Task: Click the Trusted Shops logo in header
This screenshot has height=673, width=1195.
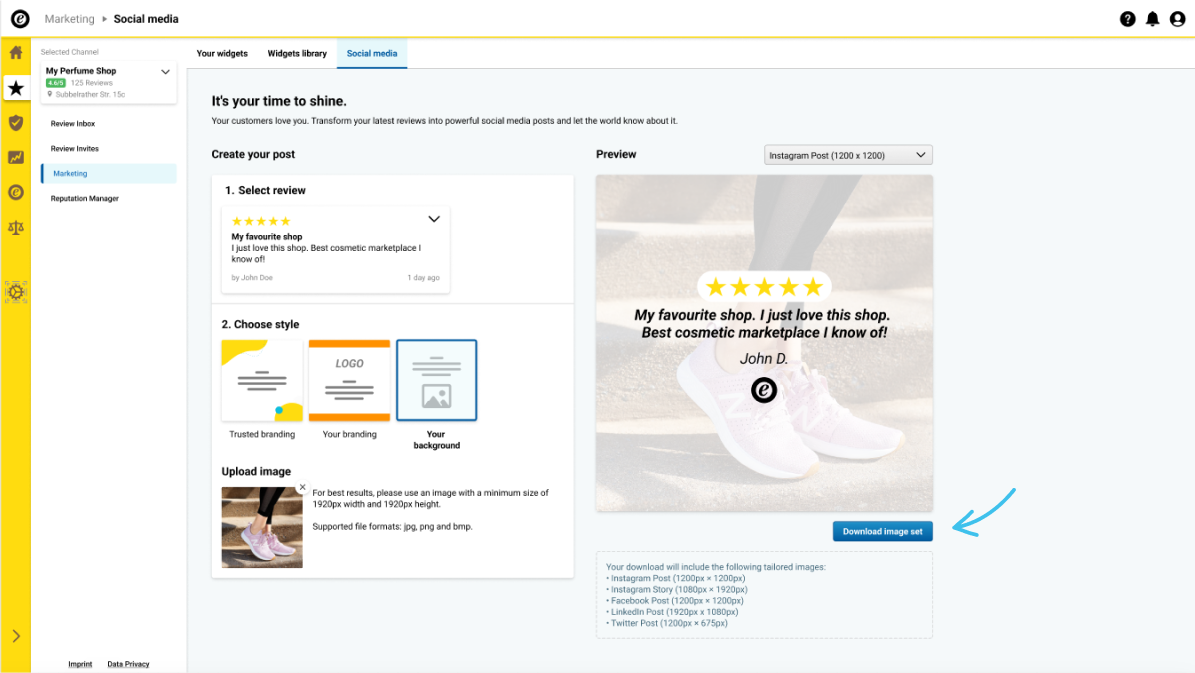Action: pyautogui.click(x=20, y=18)
